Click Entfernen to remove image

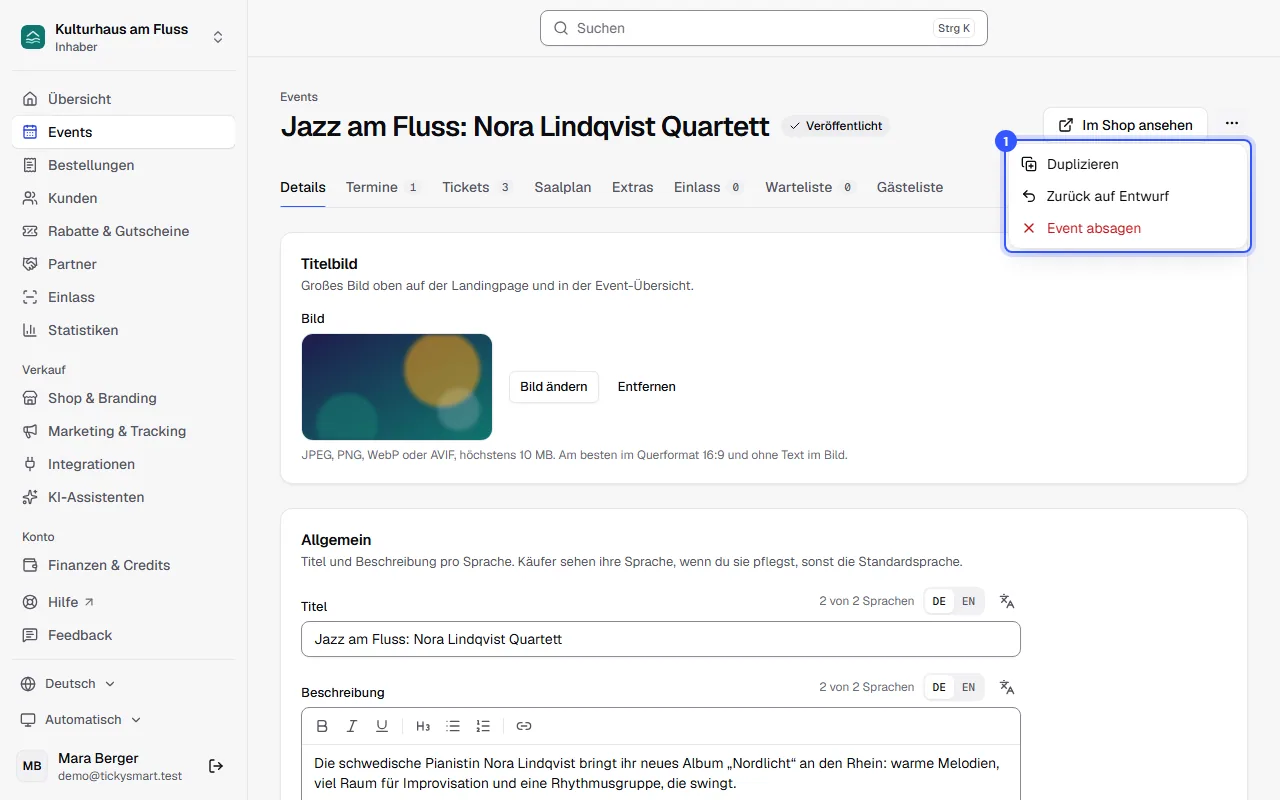(647, 387)
